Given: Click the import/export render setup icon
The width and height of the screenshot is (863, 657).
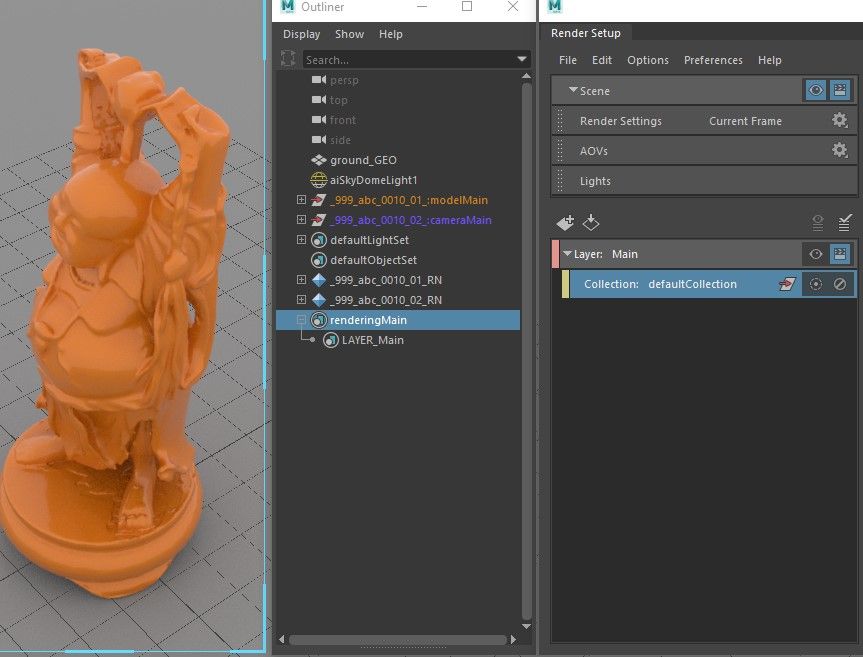Looking at the screenshot, I should click(589, 222).
